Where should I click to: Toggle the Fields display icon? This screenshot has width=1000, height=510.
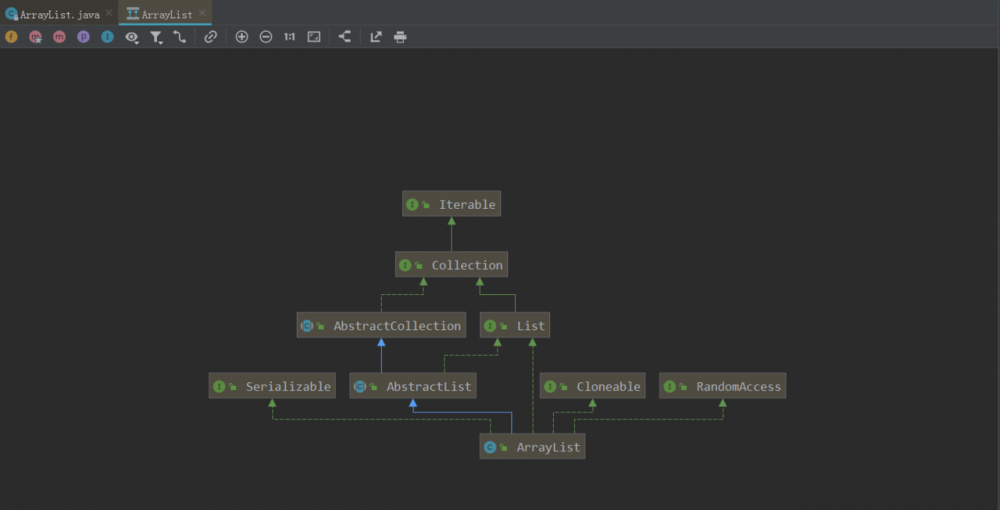(12, 37)
